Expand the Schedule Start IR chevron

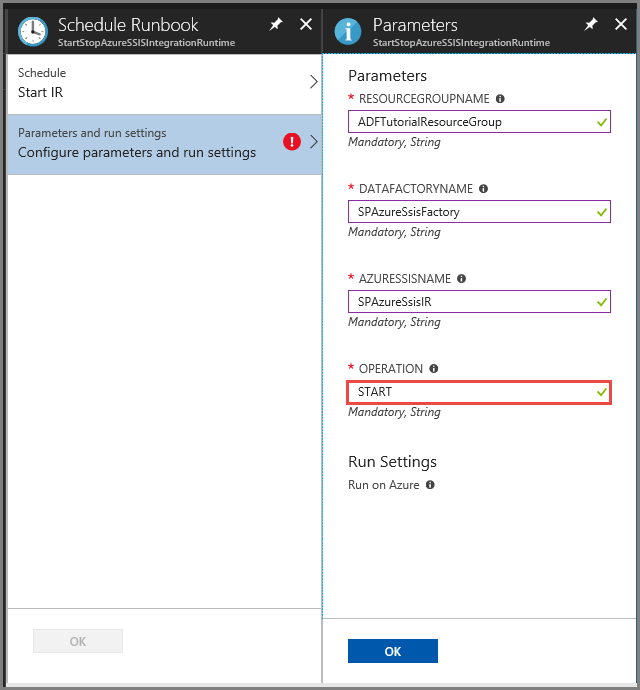(x=313, y=82)
